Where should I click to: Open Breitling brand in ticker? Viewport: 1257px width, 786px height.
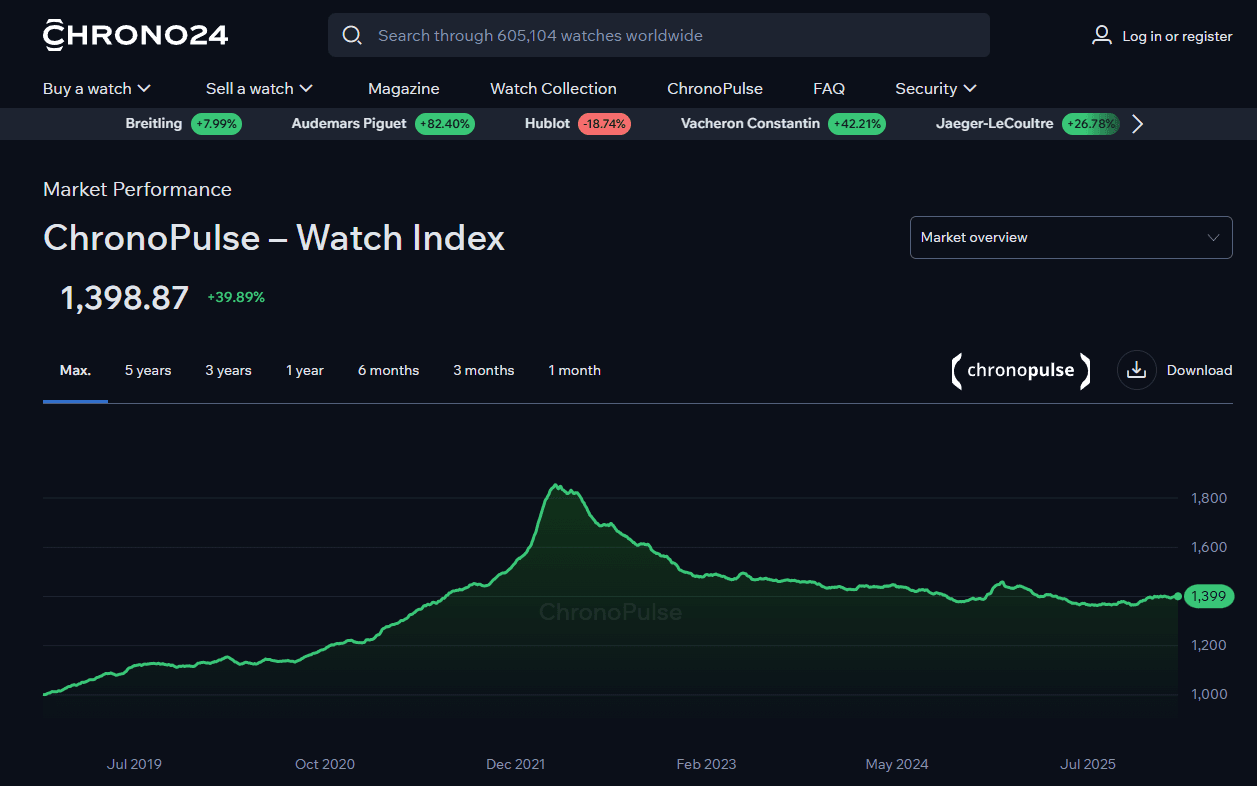tap(154, 124)
